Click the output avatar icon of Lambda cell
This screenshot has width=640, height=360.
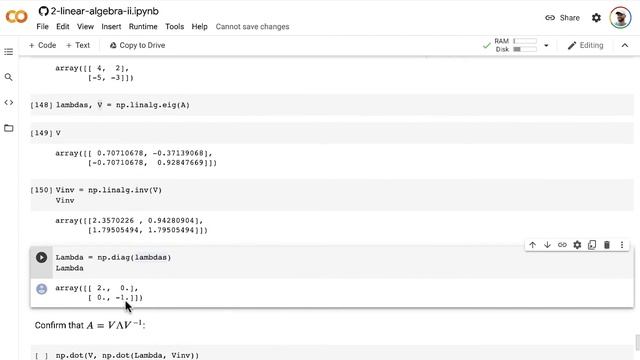42,289
